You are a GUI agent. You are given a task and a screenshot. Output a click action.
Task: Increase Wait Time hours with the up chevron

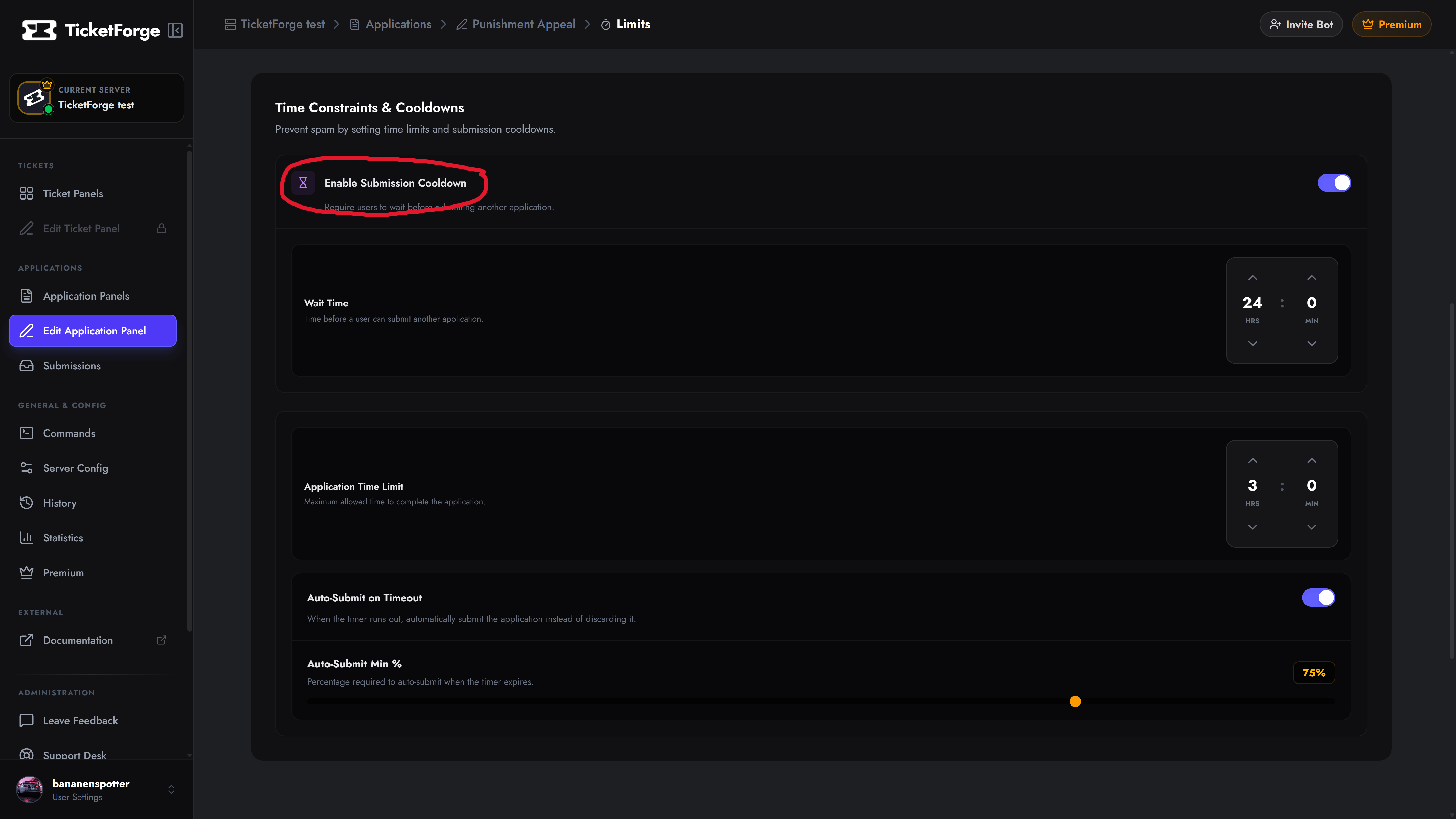(x=1253, y=278)
